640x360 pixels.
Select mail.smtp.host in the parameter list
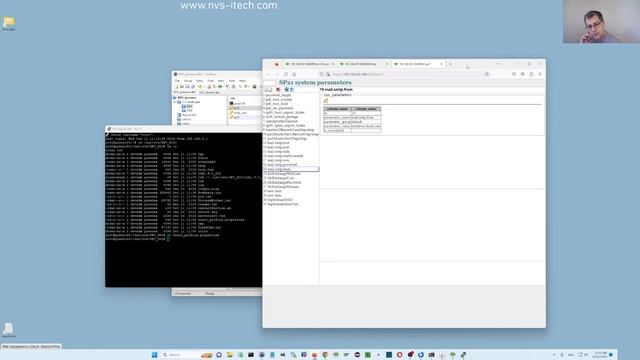278,143
